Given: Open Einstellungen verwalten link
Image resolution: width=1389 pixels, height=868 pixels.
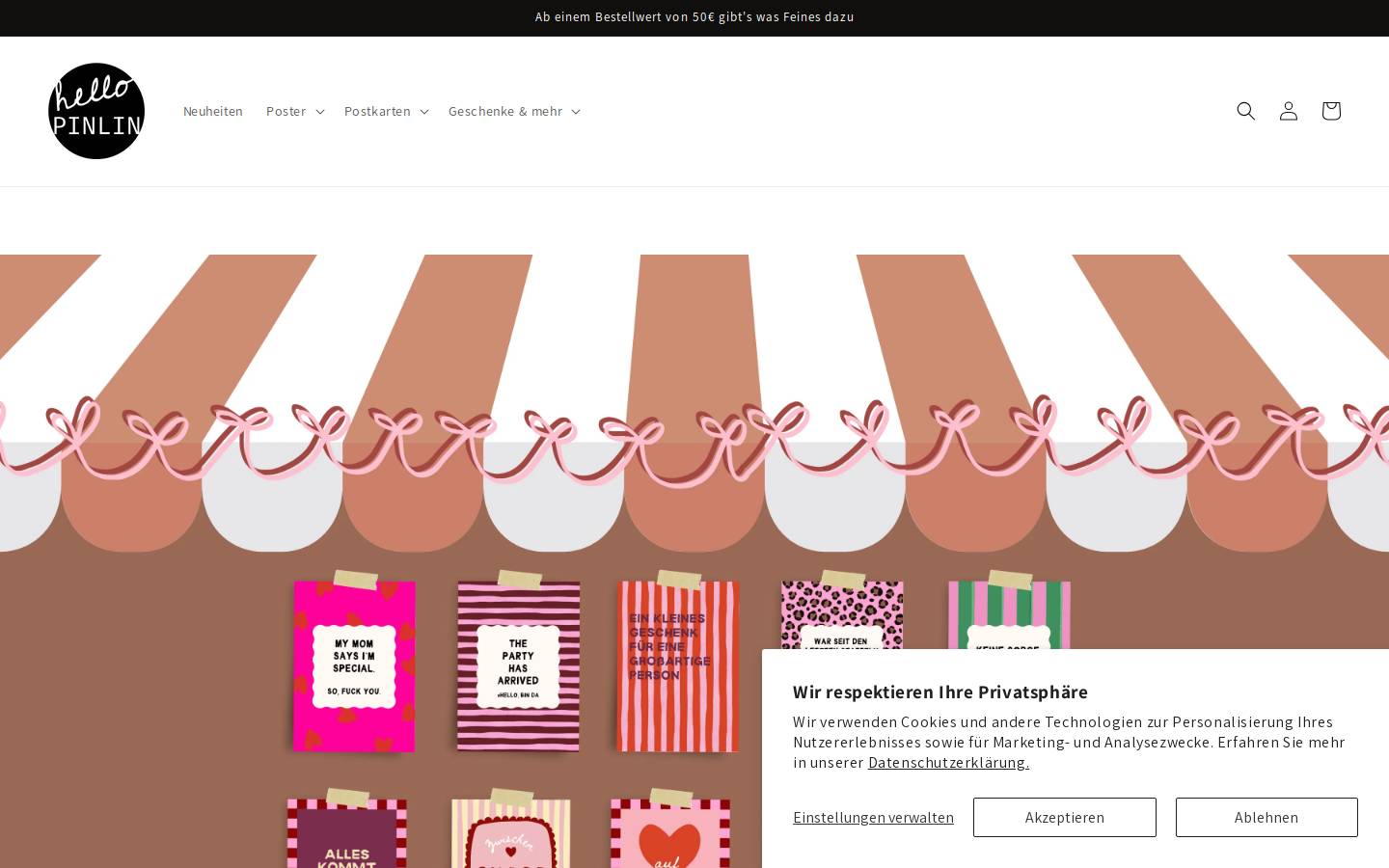Looking at the screenshot, I should point(873,817).
